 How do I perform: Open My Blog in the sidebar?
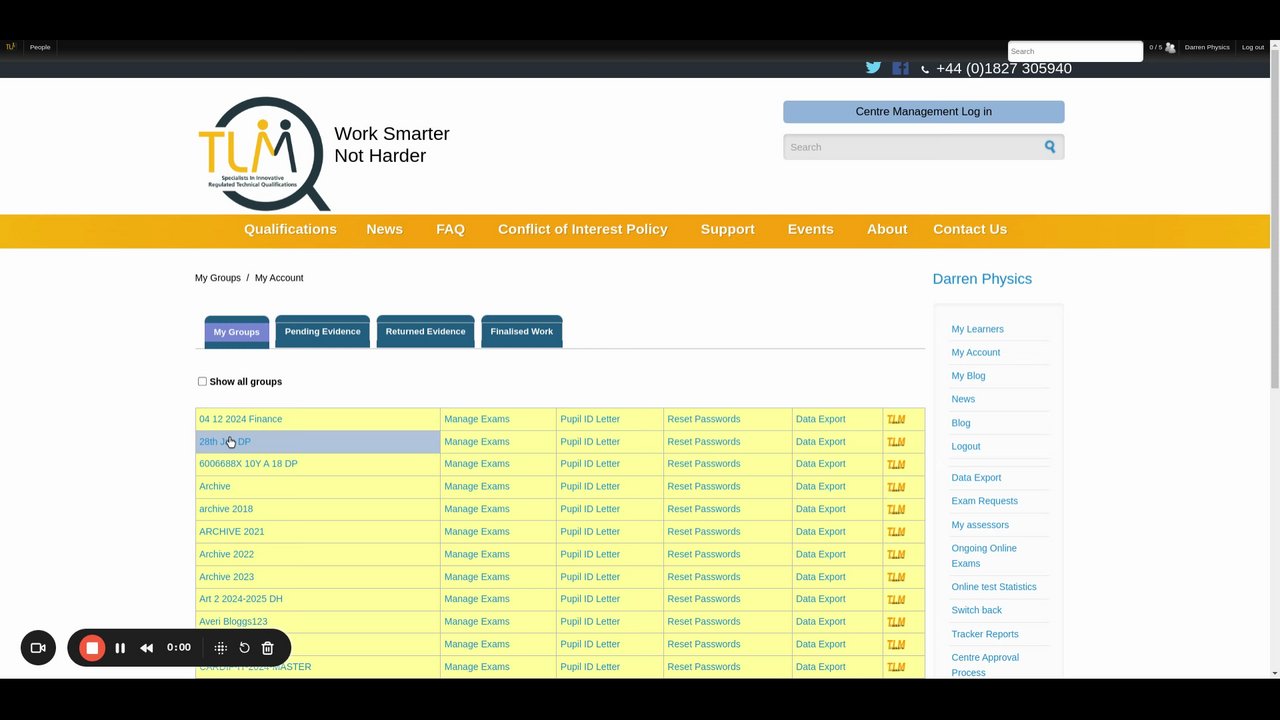pyautogui.click(x=969, y=376)
